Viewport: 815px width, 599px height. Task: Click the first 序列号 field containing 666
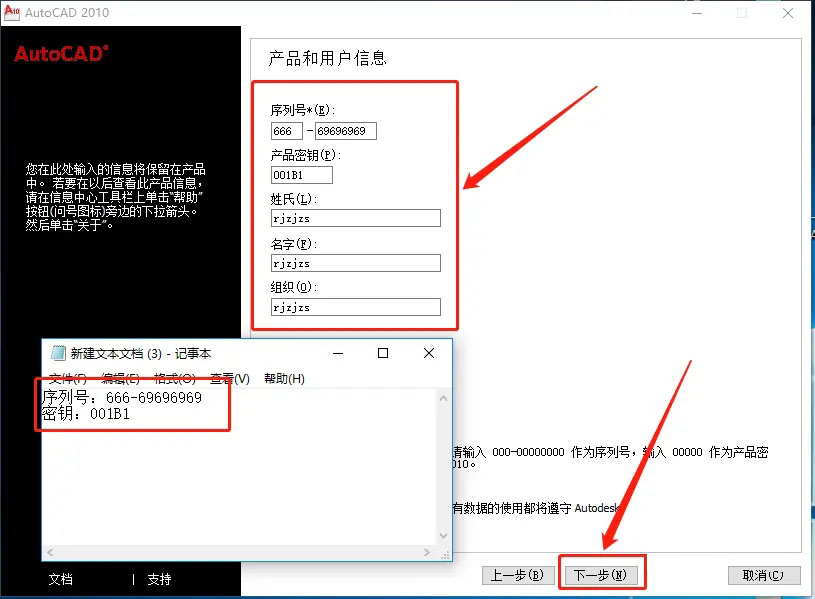click(287, 131)
